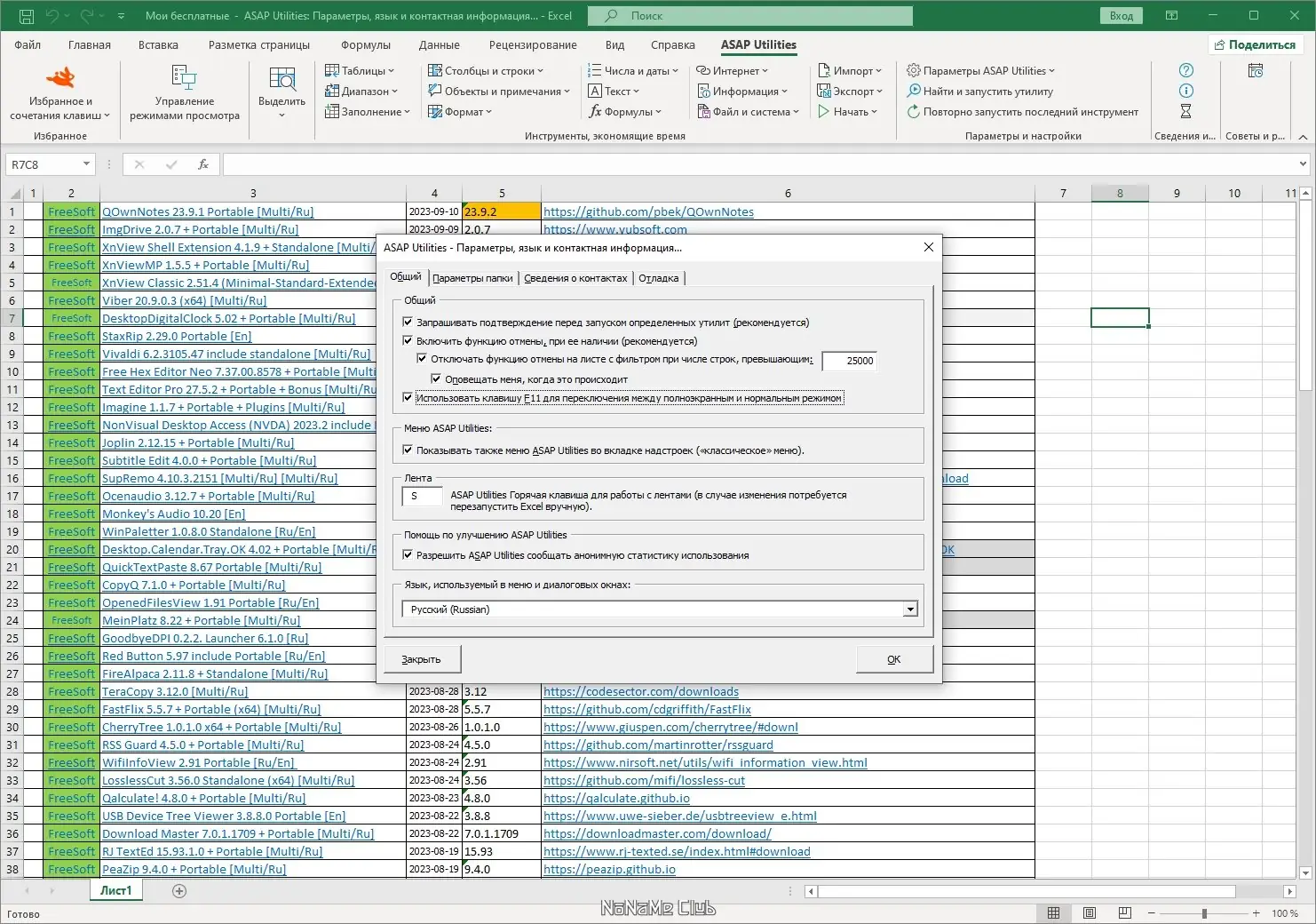Image resolution: width=1316 pixels, height=924 pixels.
Task: Open the Заполнение ribbon menu
Action: 367,112
